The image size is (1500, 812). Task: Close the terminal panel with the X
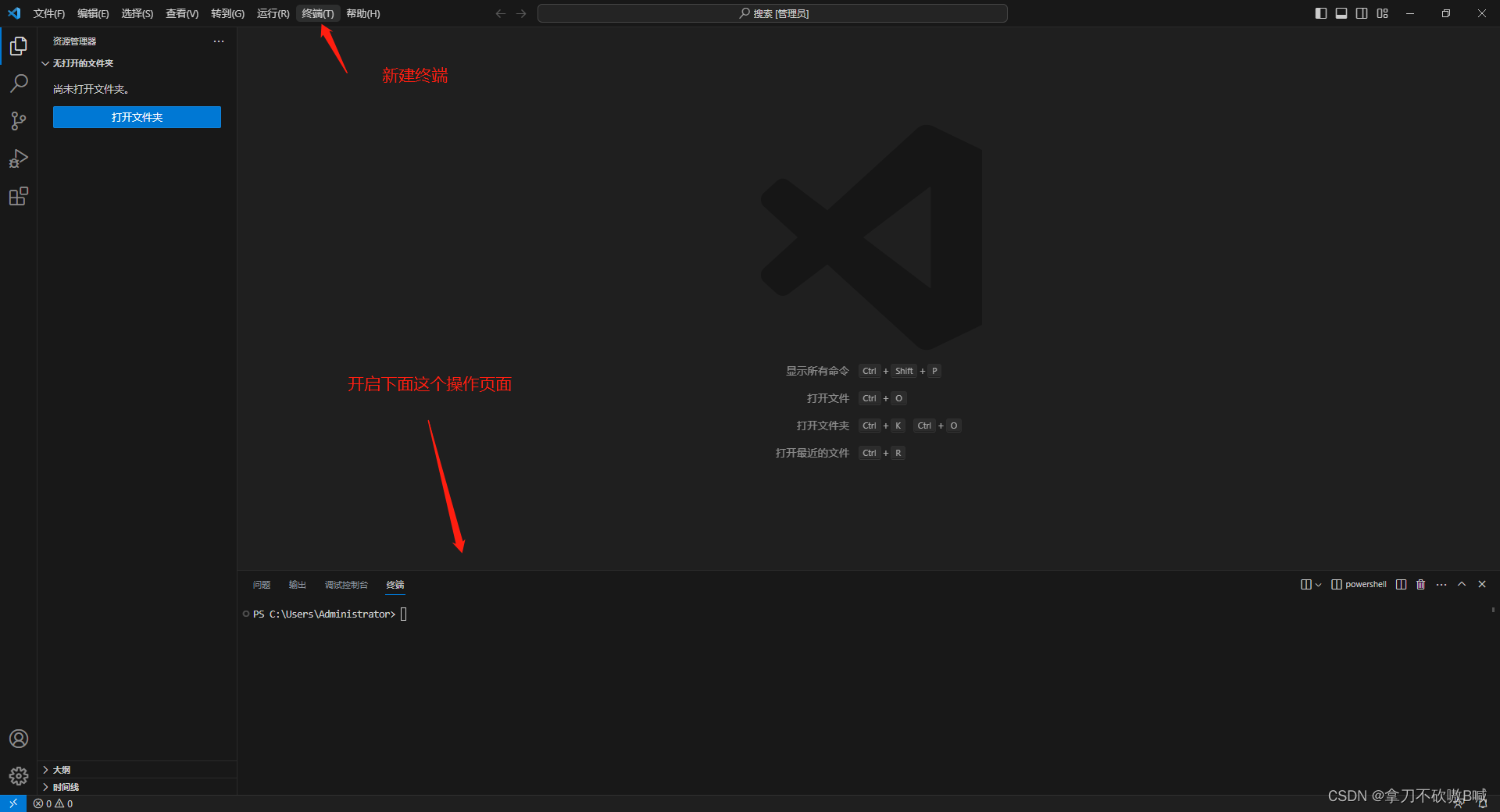coord(1482,584)
